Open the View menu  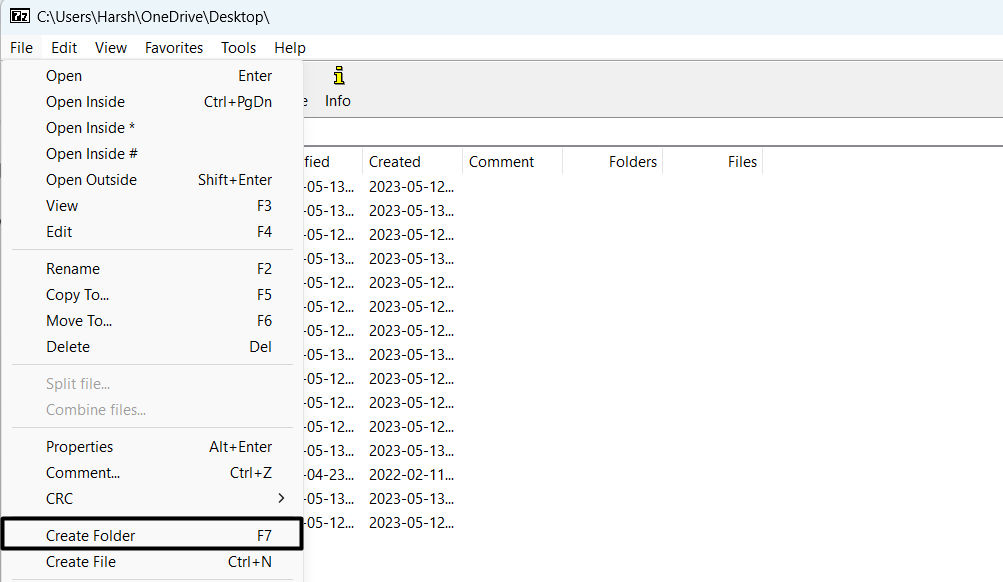pyautogui.click(x=111, y=48)
